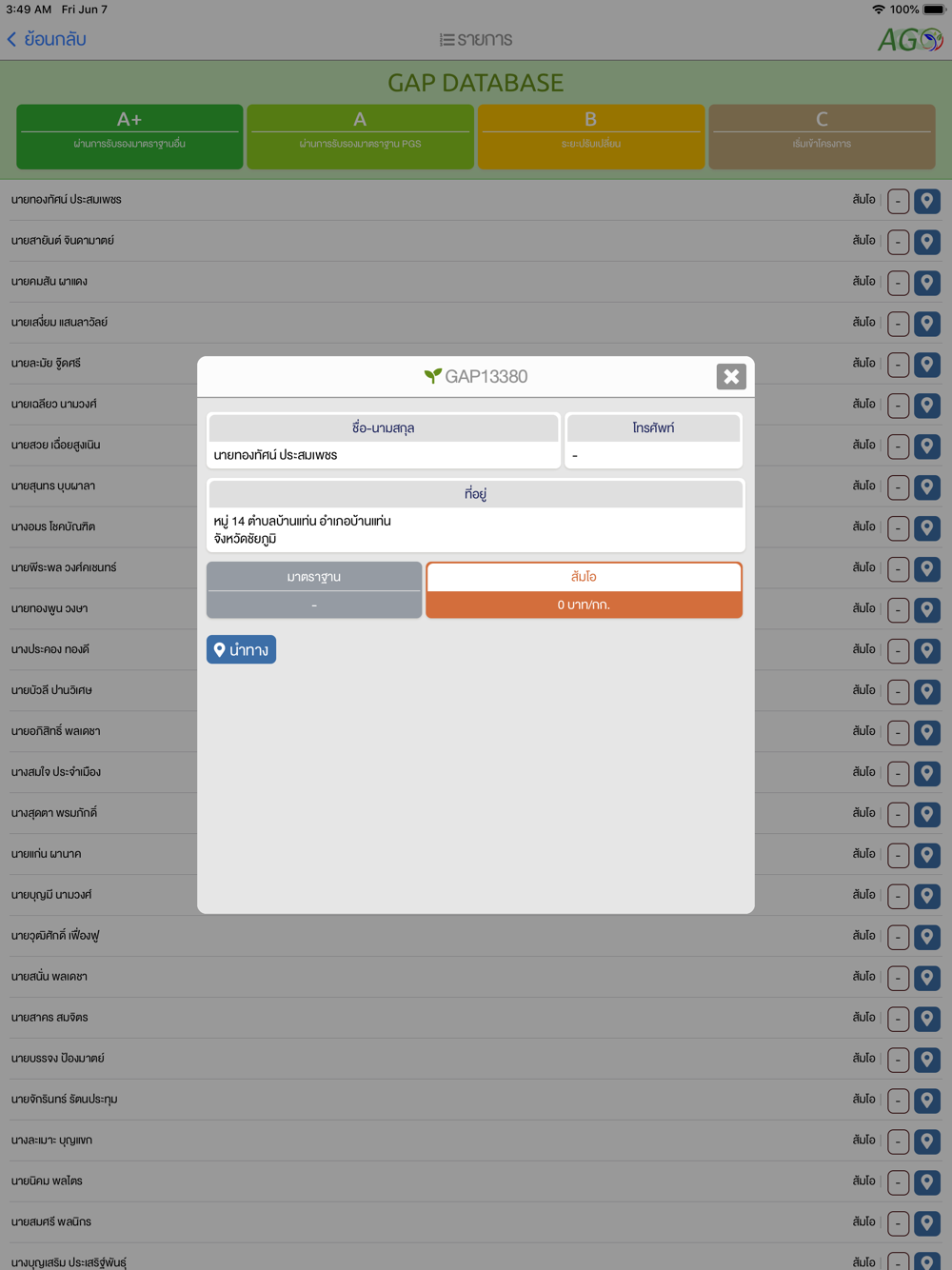Open map pin for นายวุฒิศักดิ์ เฟื่องฟู row
The image size is (952, 1270).
(x=927, y=938)
